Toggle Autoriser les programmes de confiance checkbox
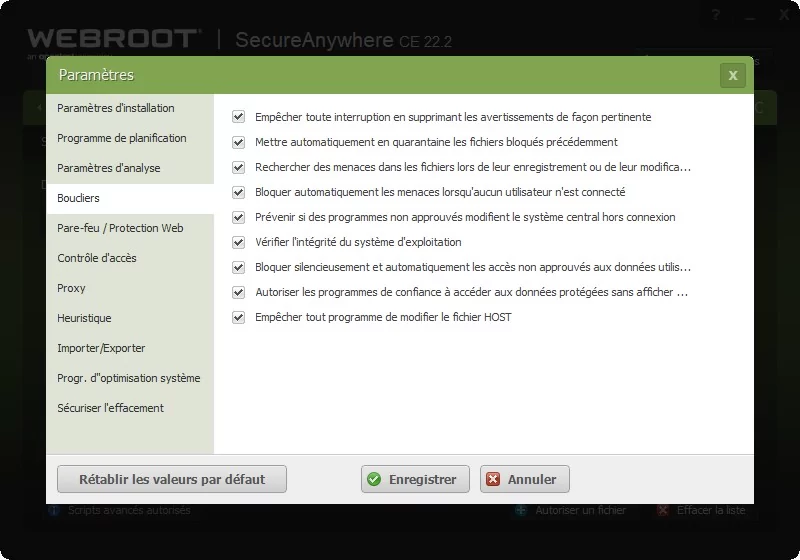Screen dimensions: 800x560 coord(238,292)
